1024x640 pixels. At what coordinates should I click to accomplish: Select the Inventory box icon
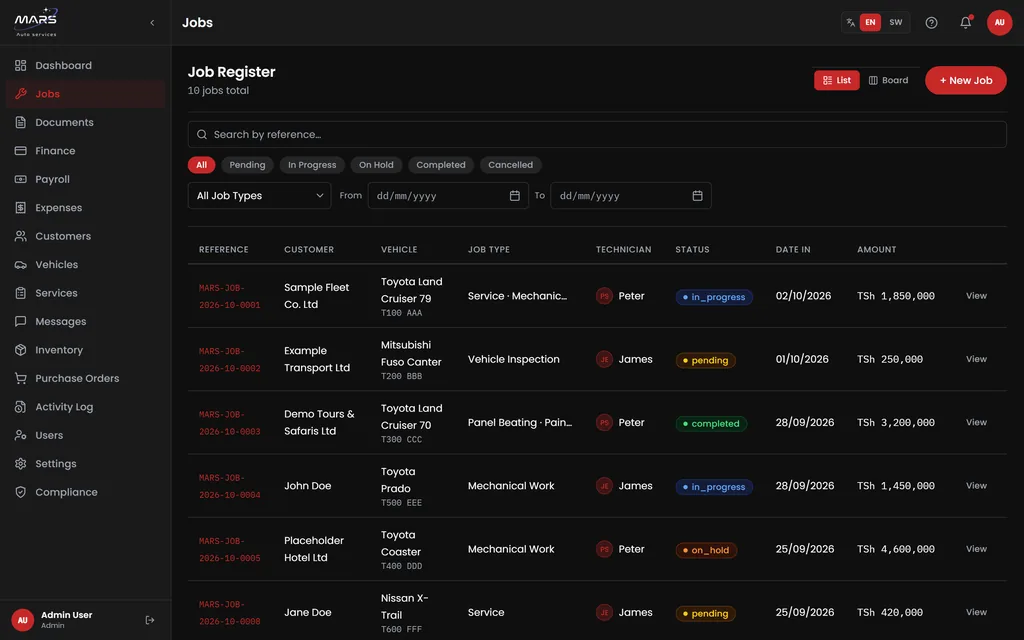(21, 350)
